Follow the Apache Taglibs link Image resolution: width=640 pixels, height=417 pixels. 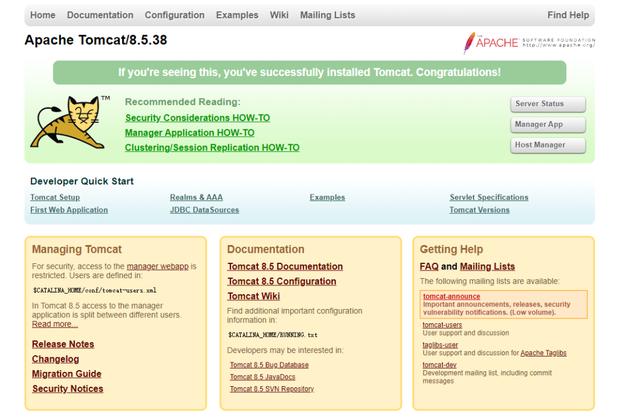coord(543,353)
